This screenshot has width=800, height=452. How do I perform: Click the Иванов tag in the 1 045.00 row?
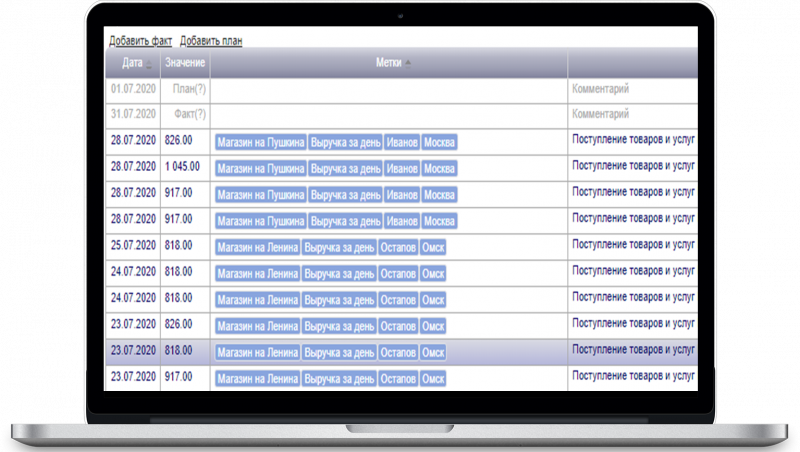[x=402, y=168]
